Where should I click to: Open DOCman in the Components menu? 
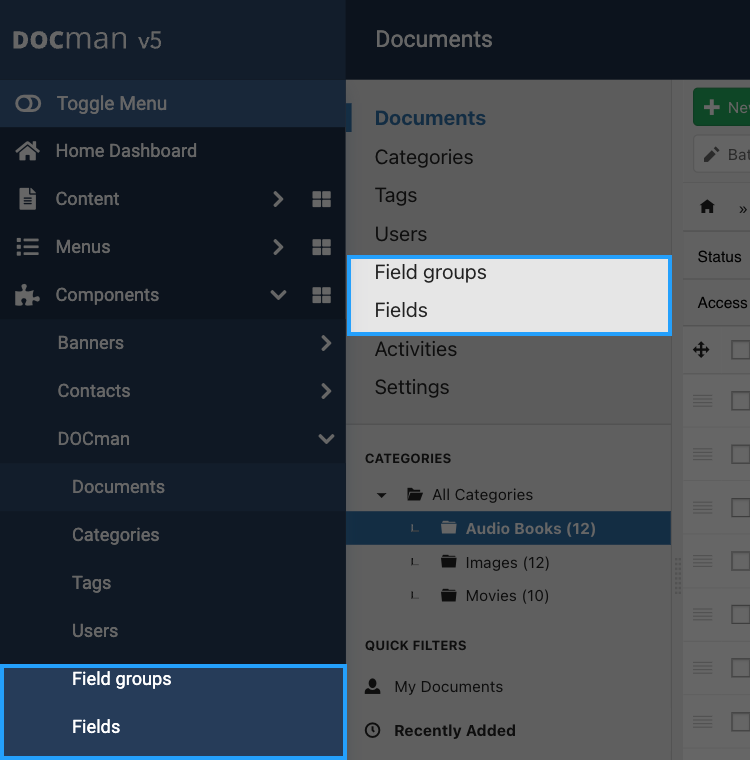click(x=94, y=439)
